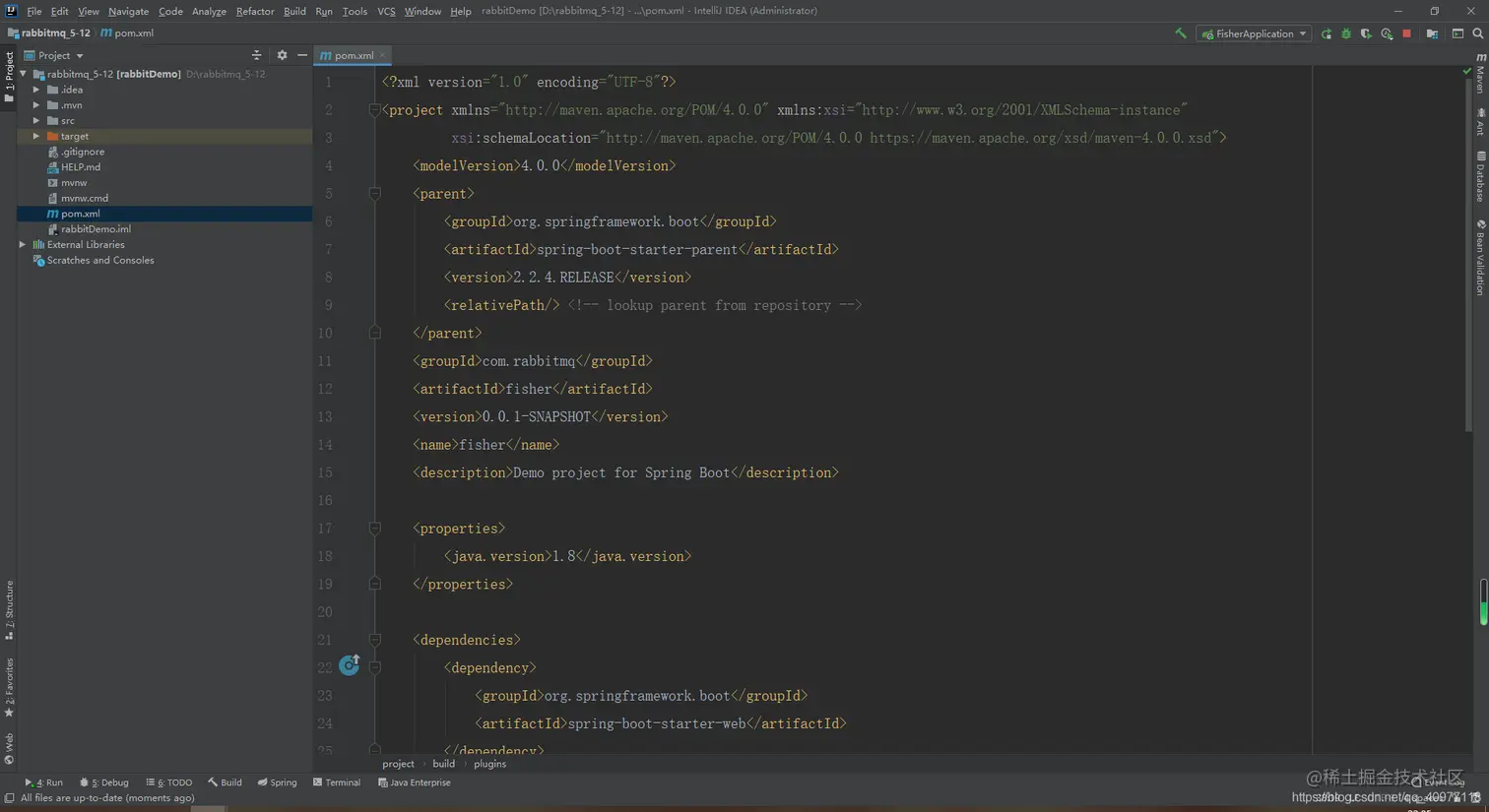Toggle the Web side tool tab
The width and height of the screenshot is (1489, 812).
click(9, 748)
